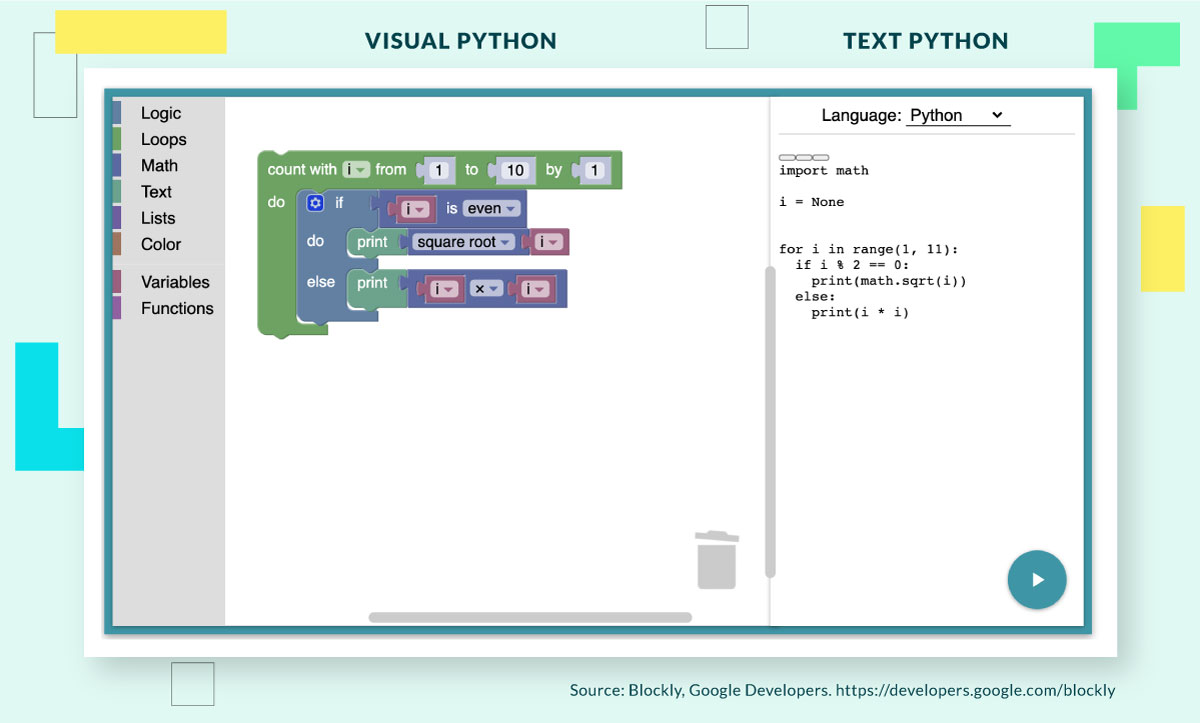Click the 'TEXT PYTHON' heading
Screen dimensions: 1200x723
point(926,41)
